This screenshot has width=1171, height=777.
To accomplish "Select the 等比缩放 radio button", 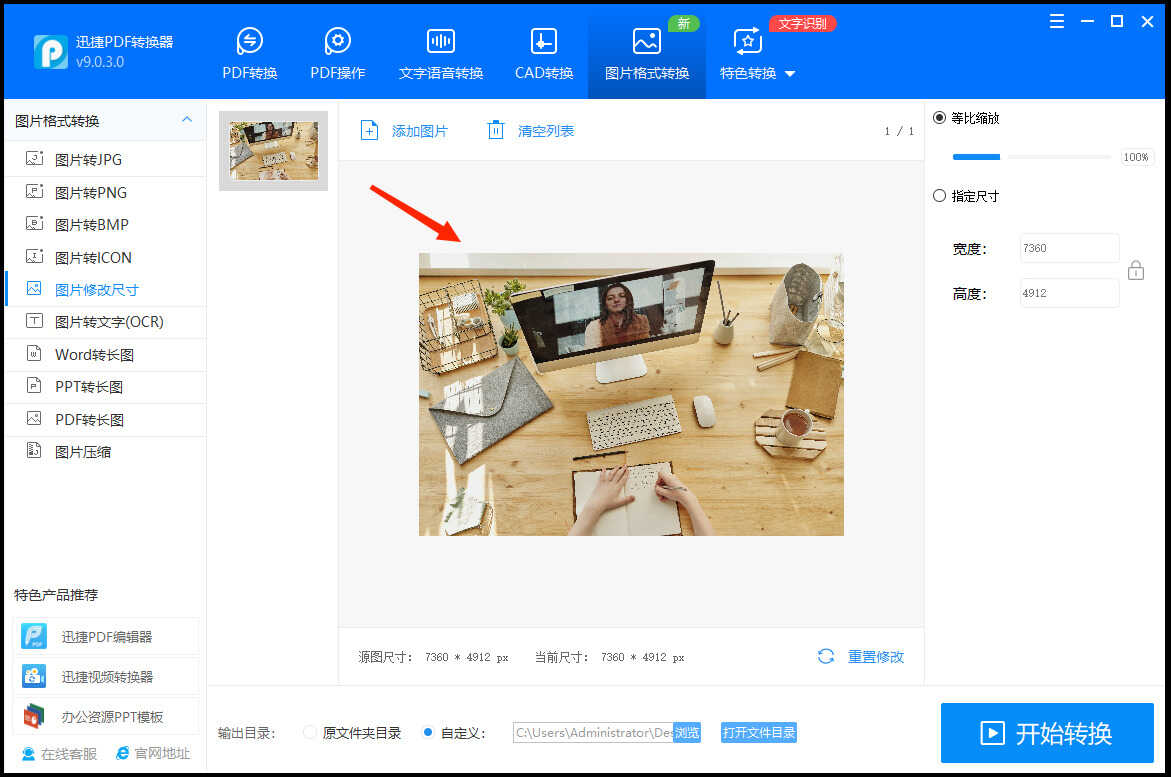I will [x=939, y=117].
